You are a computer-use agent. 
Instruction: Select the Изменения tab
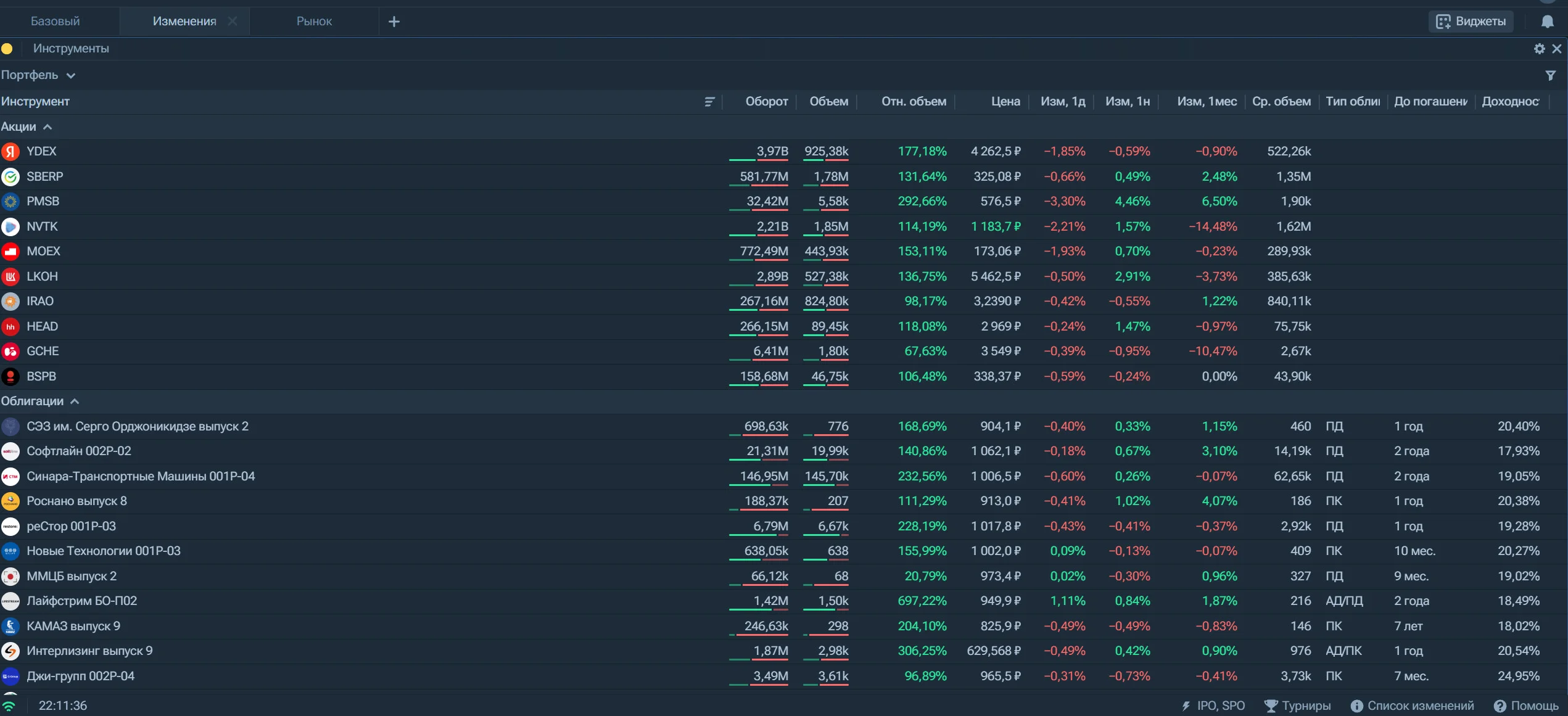coord(184,22)
